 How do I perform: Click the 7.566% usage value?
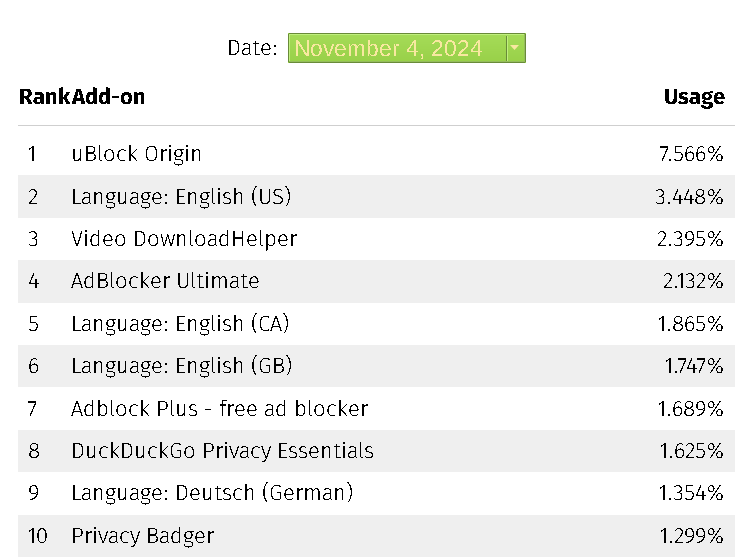pyautogui.click(x=690, y=154)
